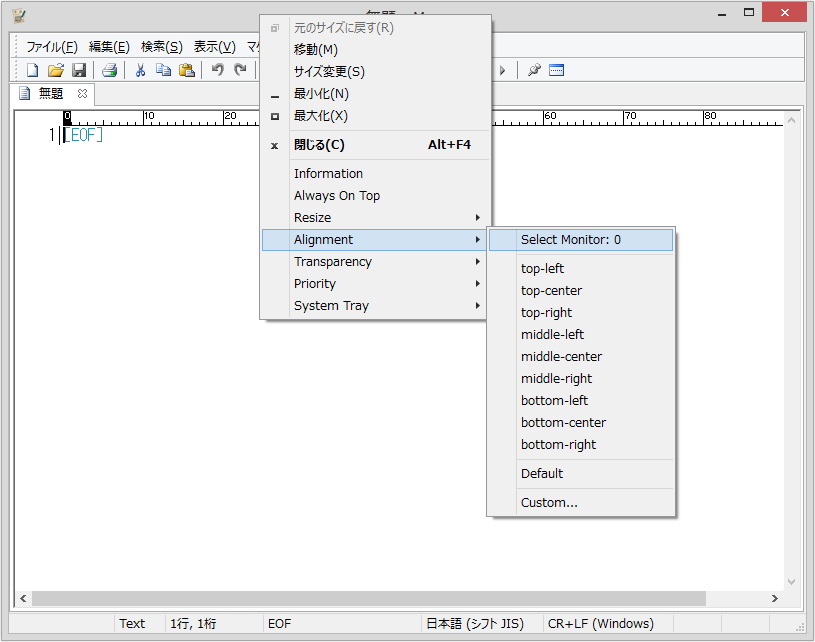Expand the Alignment submenu
Viewport: 815px width, 642px height.
[x=375, y=240]
